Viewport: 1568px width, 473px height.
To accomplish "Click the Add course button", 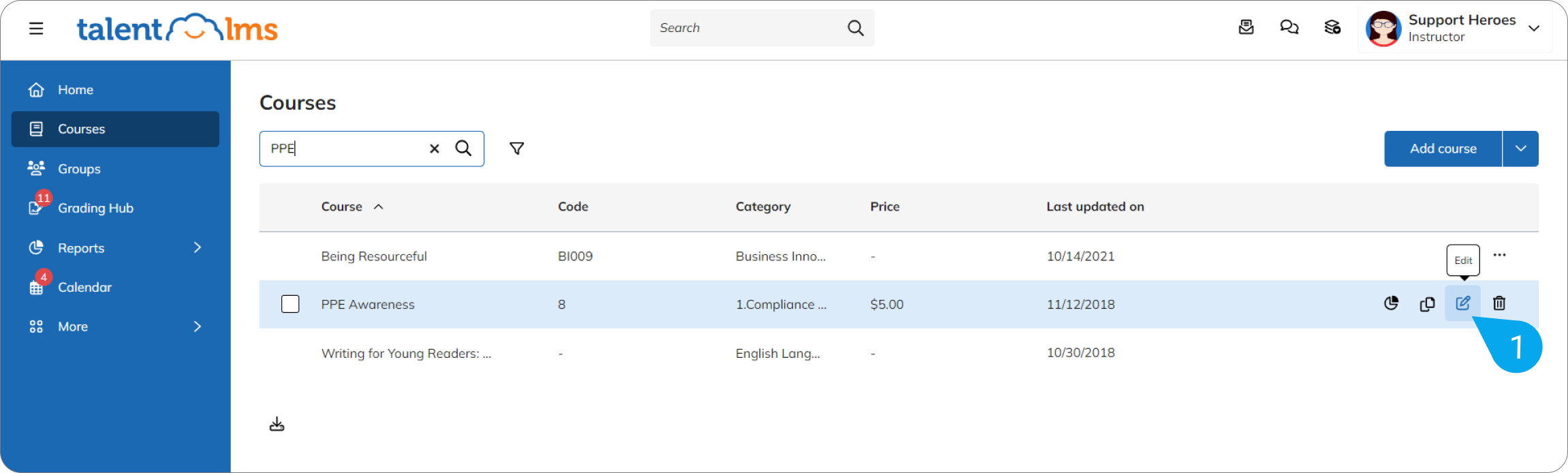I will pyautogui.click(x=1443, y=149).
